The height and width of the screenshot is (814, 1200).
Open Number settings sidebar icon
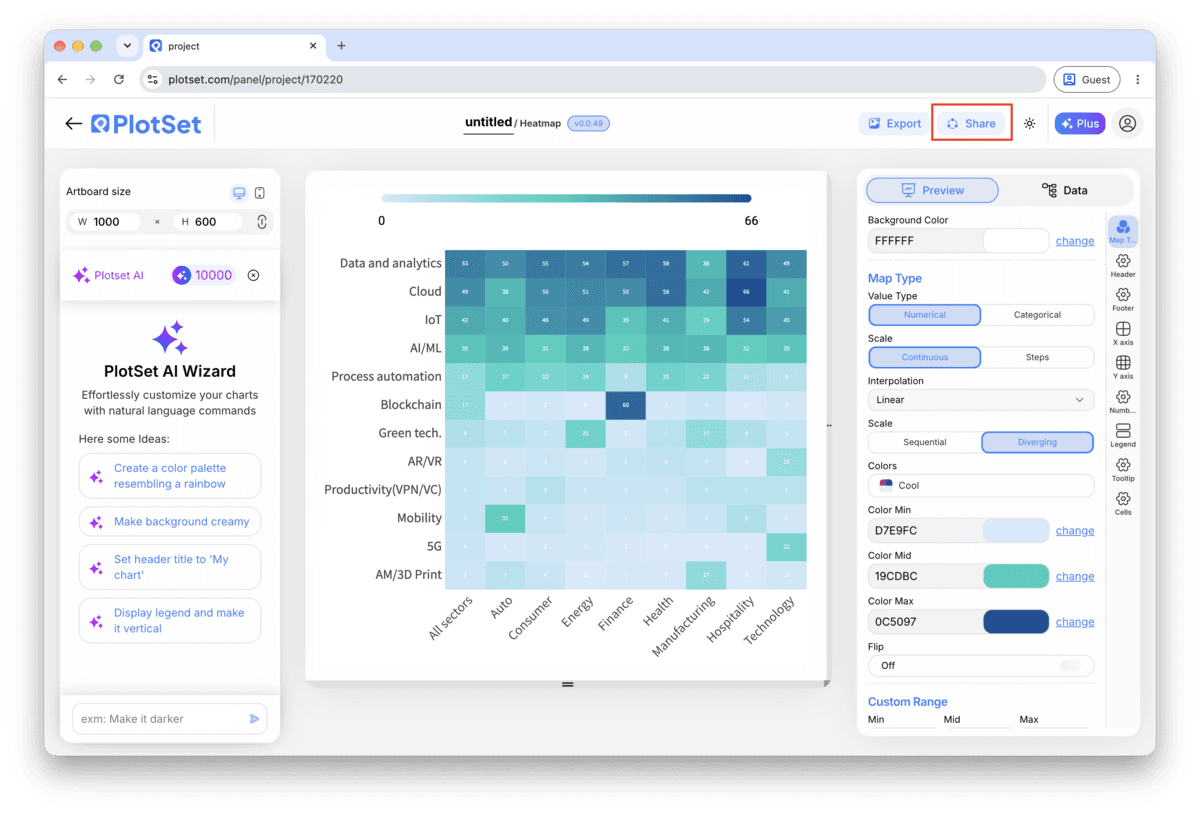[1123, 402]
